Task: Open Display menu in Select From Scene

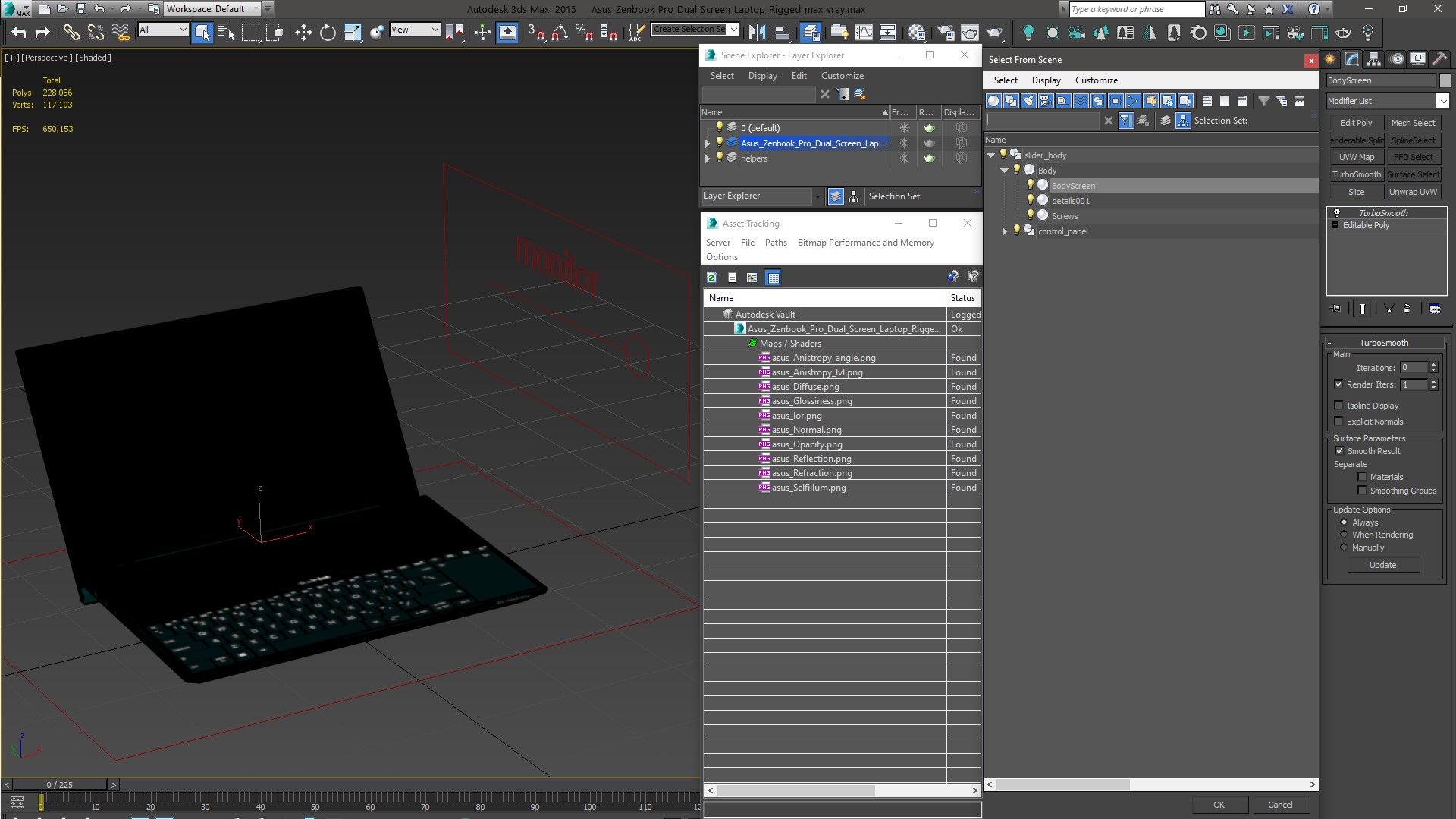Action: (1046, 80)
